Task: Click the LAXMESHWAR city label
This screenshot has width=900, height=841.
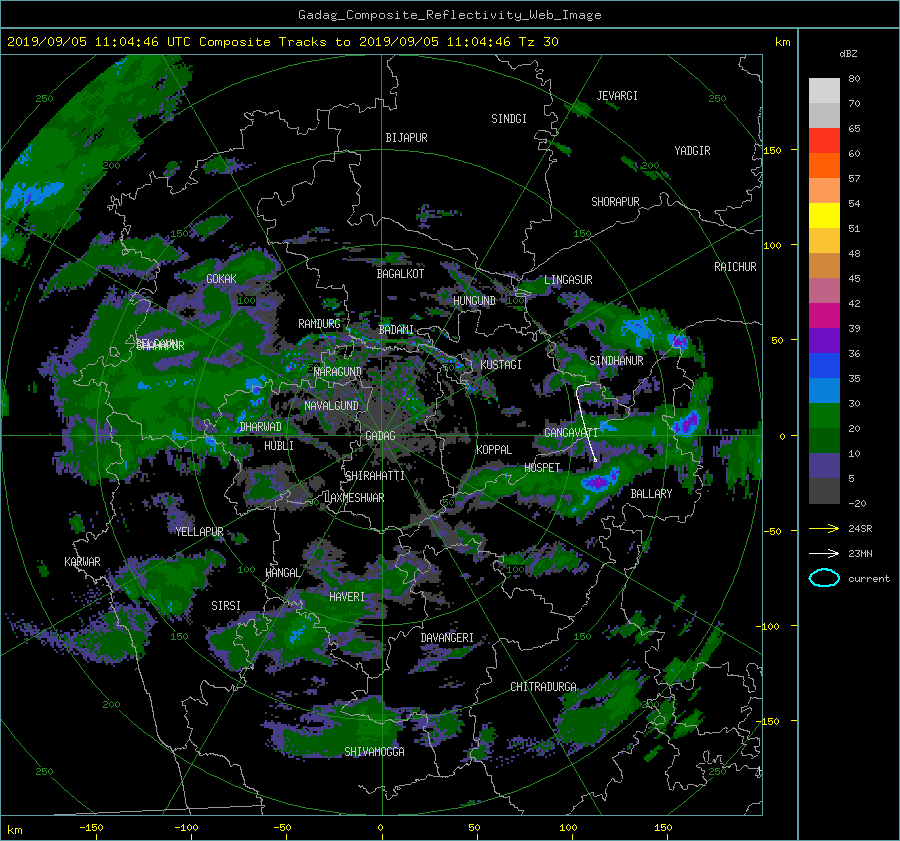Action: (x=354, y=498)
